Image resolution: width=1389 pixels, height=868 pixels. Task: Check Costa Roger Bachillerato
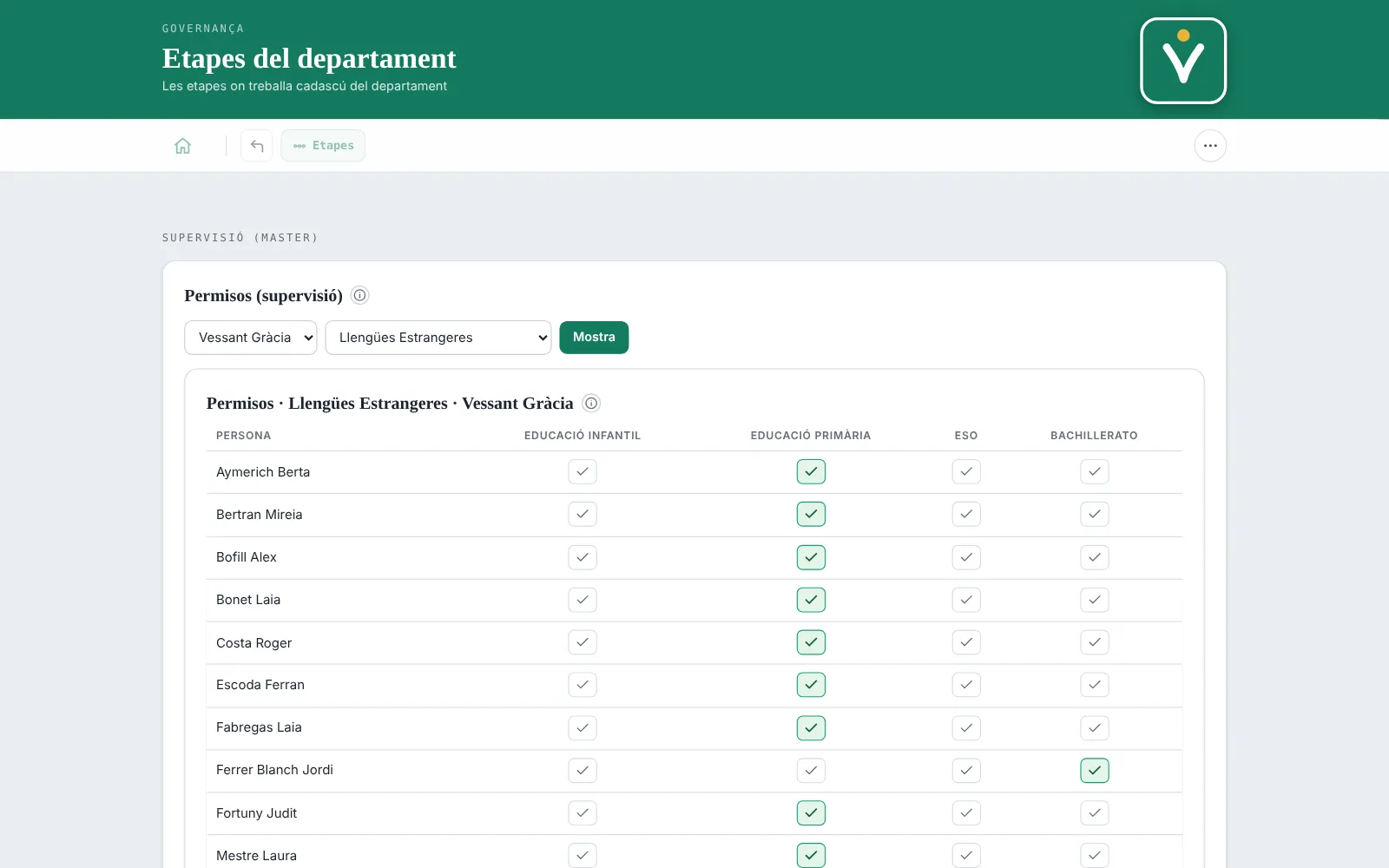pyautogui.click(x=1095, y=642)
